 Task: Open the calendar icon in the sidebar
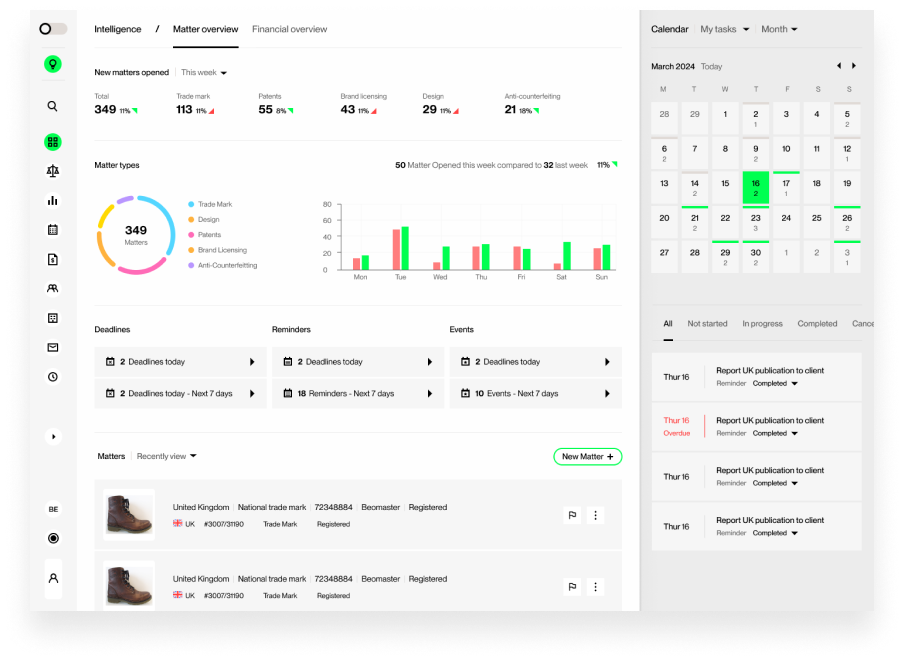[53, 229]
